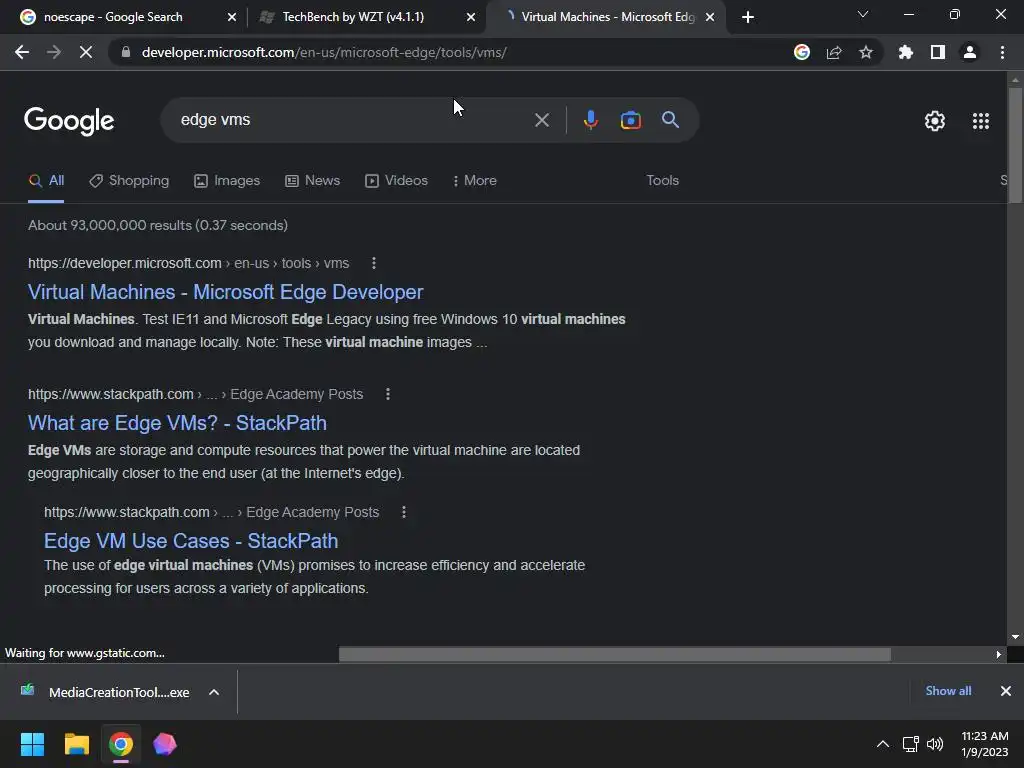Open tab search chevron
Screen dimensions: 1024x768
click(863, 14)
